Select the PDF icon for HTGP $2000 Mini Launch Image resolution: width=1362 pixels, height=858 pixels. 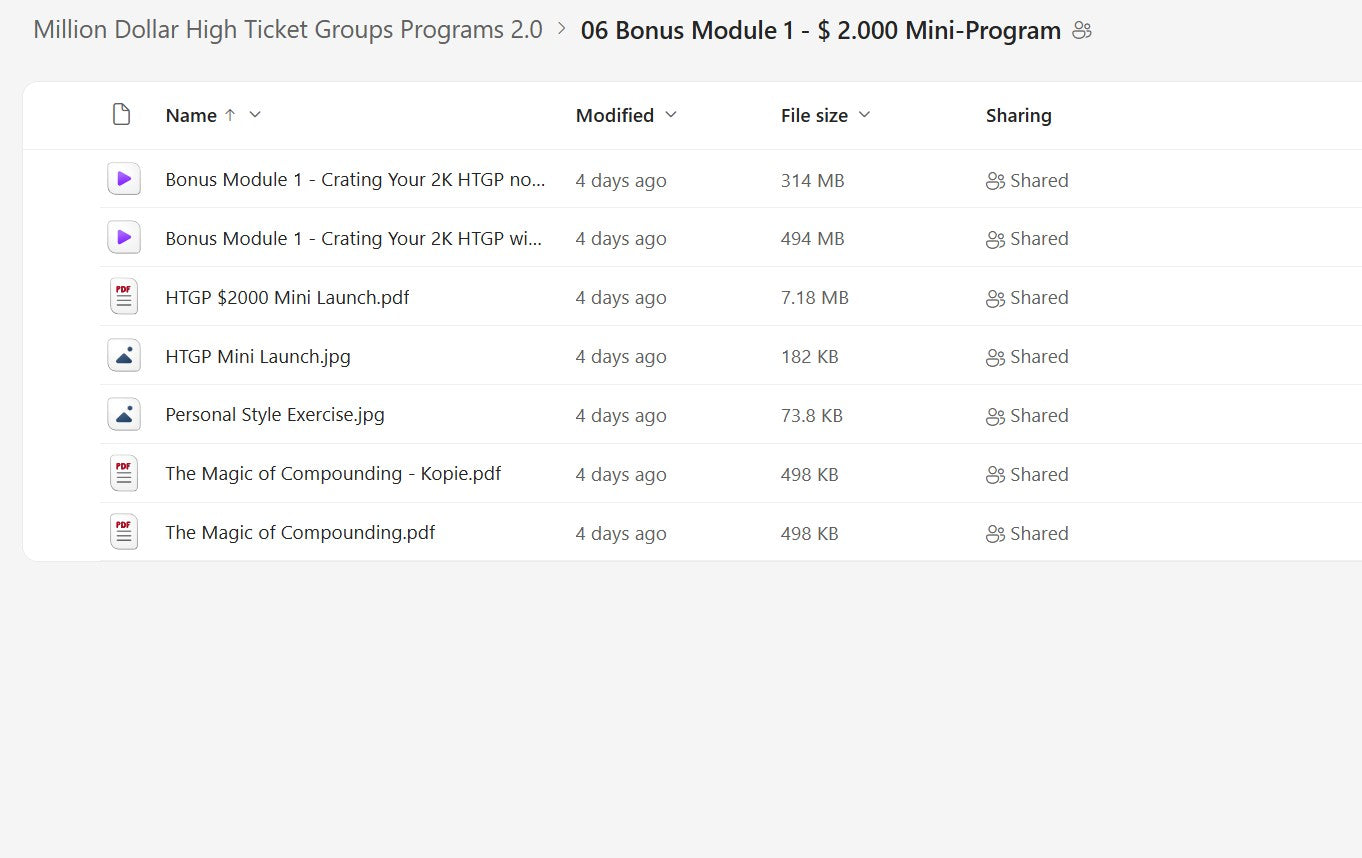(x=123, y=296)
